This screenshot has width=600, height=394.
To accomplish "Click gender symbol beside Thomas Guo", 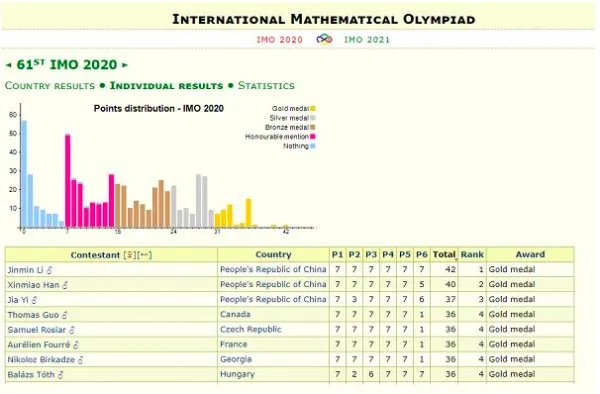I will [x=64, y=315].
